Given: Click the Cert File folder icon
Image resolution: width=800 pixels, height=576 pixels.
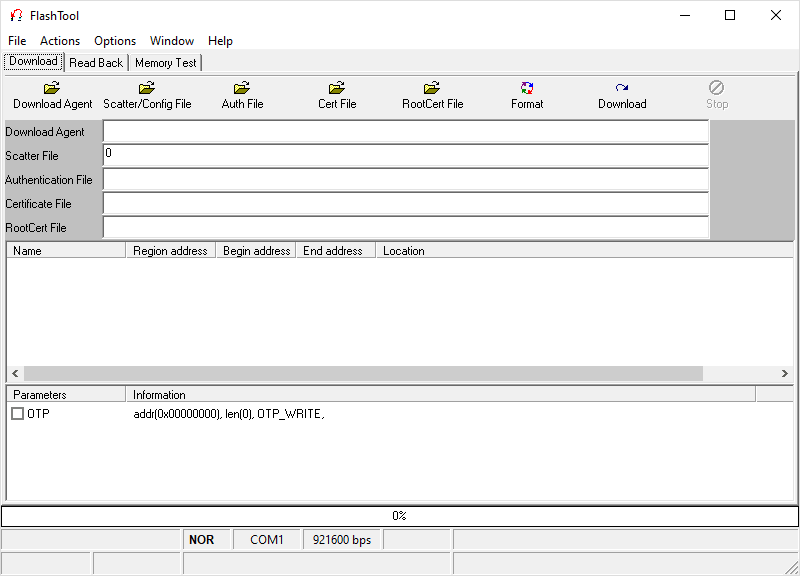Looking at the screenshot, I should [x=337, y=88].
